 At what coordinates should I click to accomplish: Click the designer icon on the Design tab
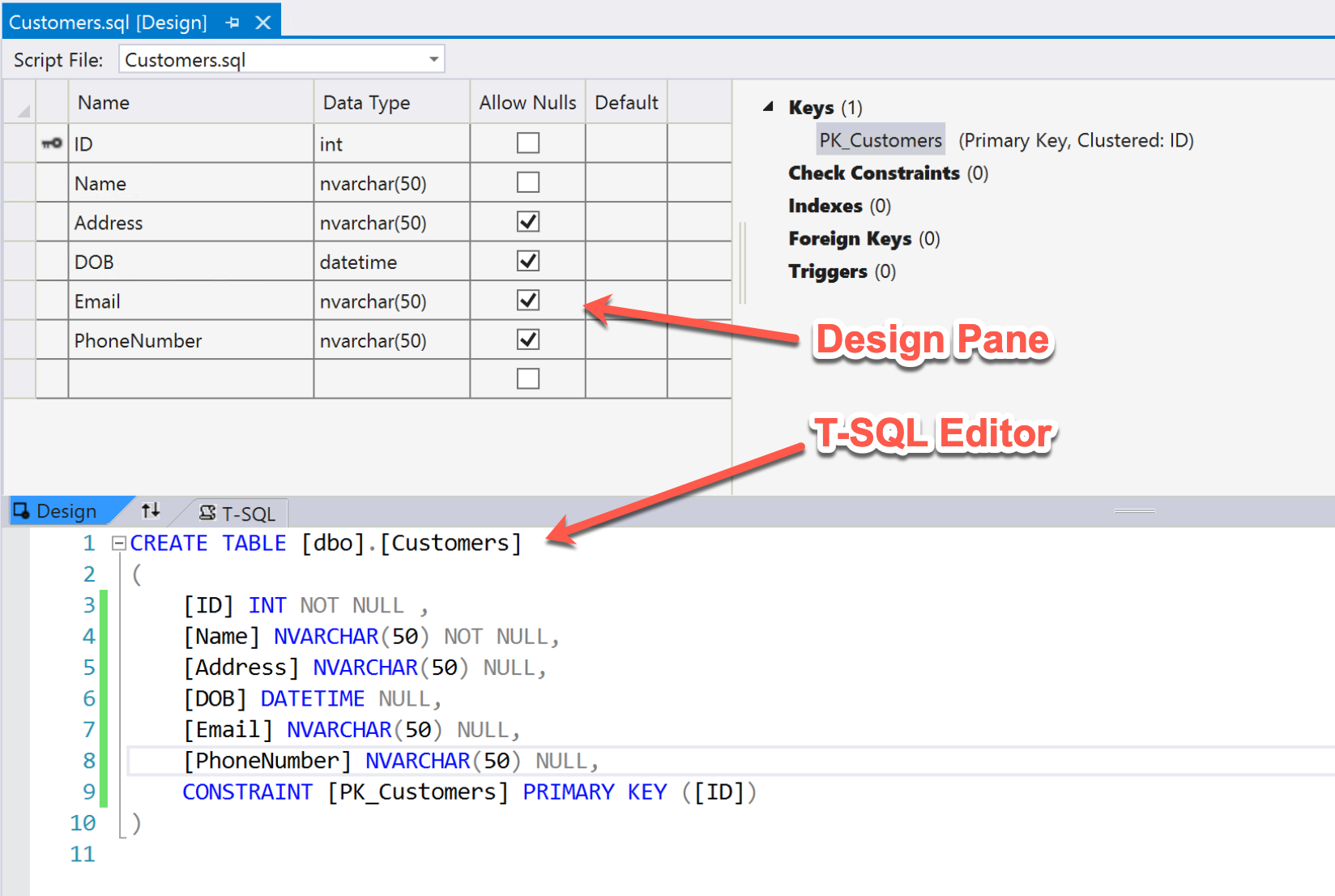pyautogui.click(x=22, y=510)
